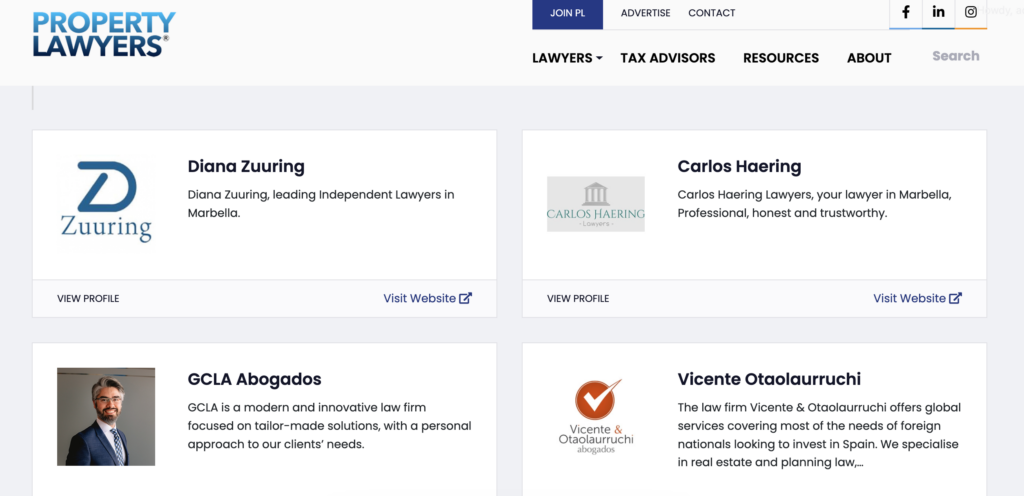Click the Property Lawyers logo
Image resolution: width=1024 pixels, height=496 pixels.
(103, 34)
